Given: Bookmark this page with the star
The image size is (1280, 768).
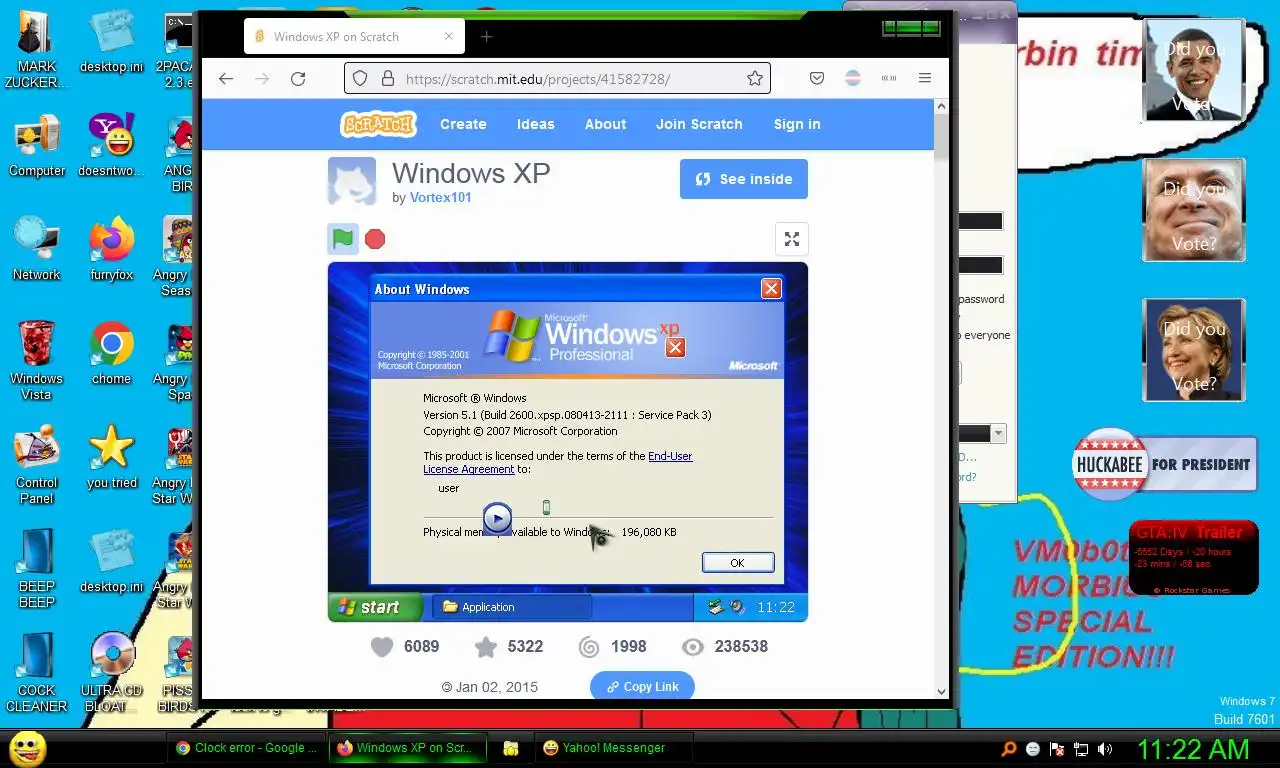Looking at the screenshot, I should pos(755,78).
